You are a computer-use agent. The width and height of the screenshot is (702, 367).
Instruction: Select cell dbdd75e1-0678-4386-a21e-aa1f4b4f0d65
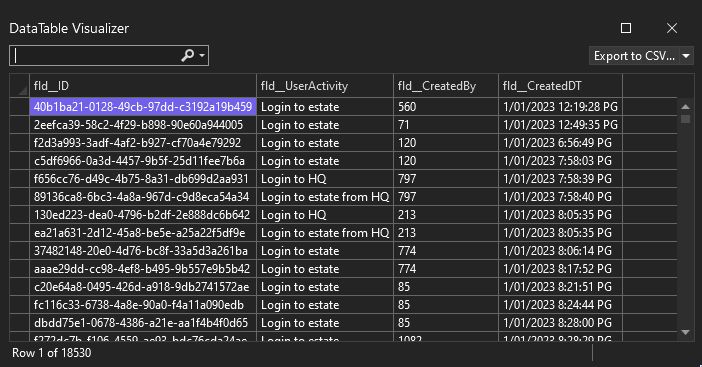click(143, 323)
